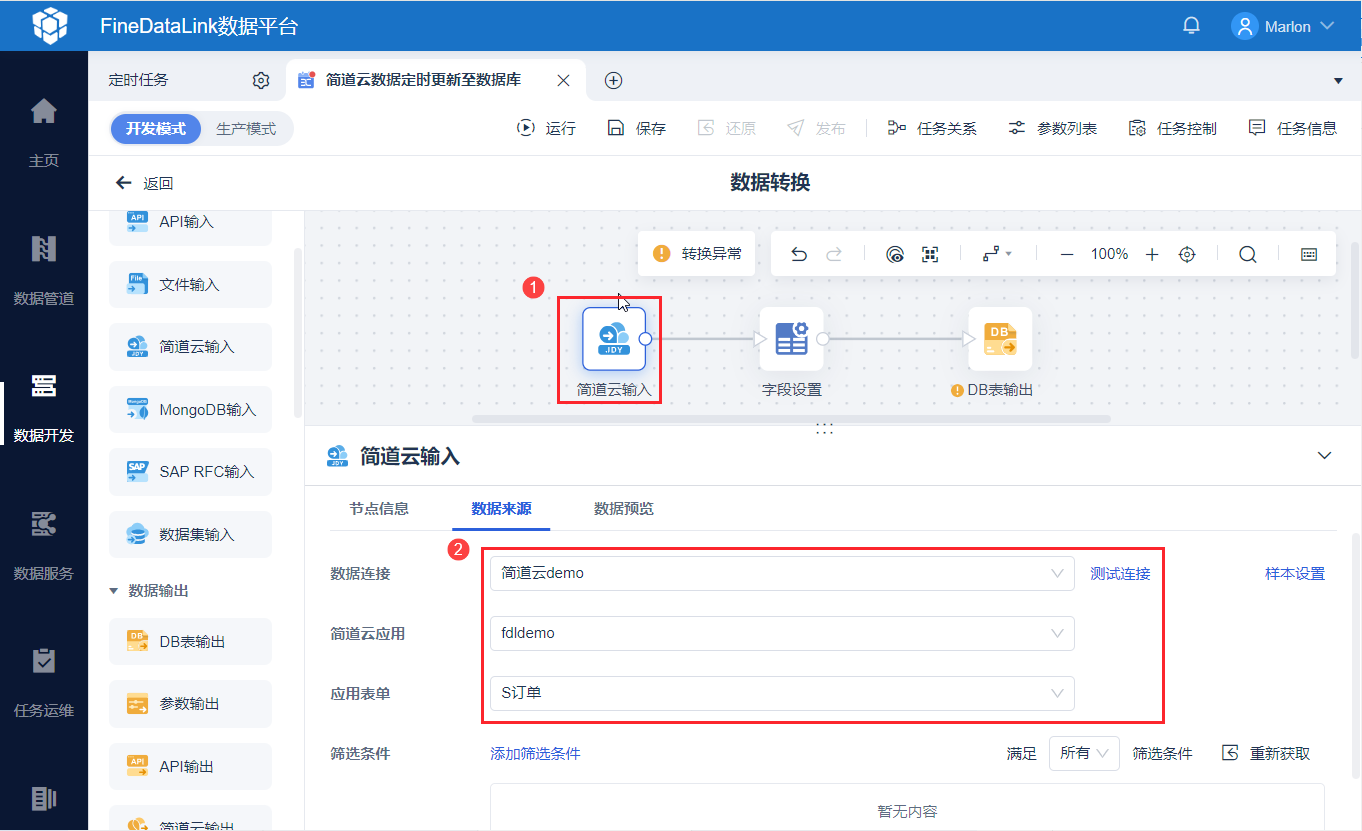
Task: Switch to 节点信息 tab
Action: (x=379, y=509)
